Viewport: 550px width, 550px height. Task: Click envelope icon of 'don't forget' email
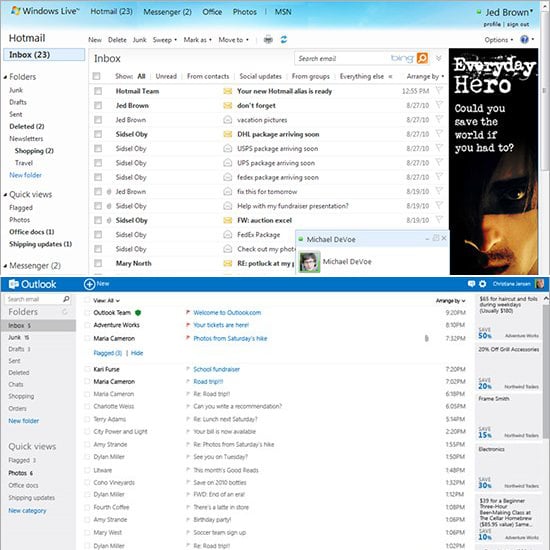tap(228, 106)
